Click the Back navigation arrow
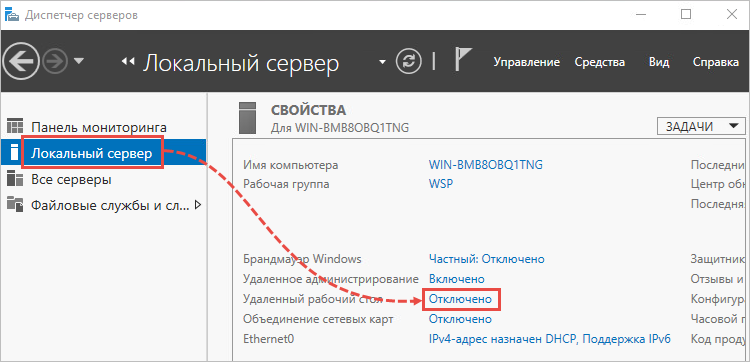The width and height of the screenshot is (750, 362). pyautogui.click(x=20, y=61)
